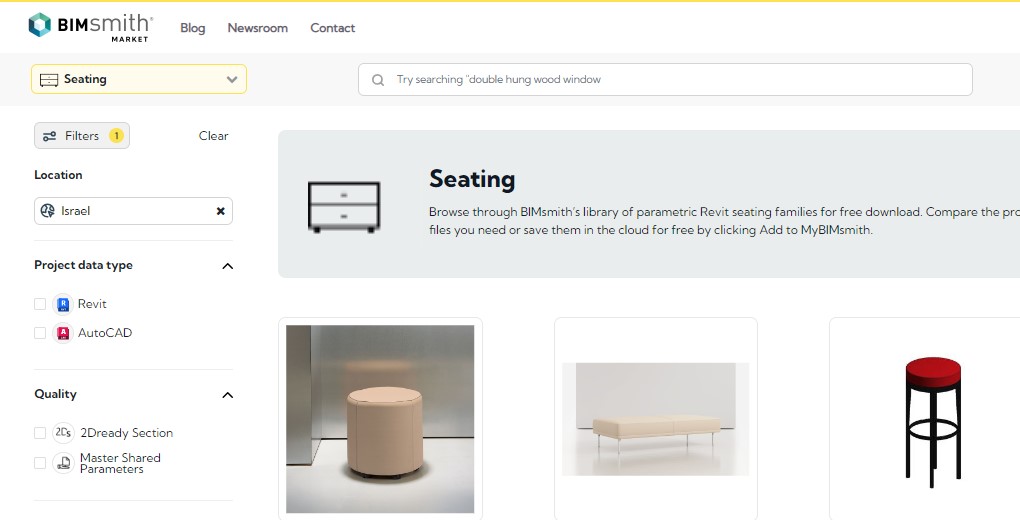Open the Blog menu item

[193, 28]
